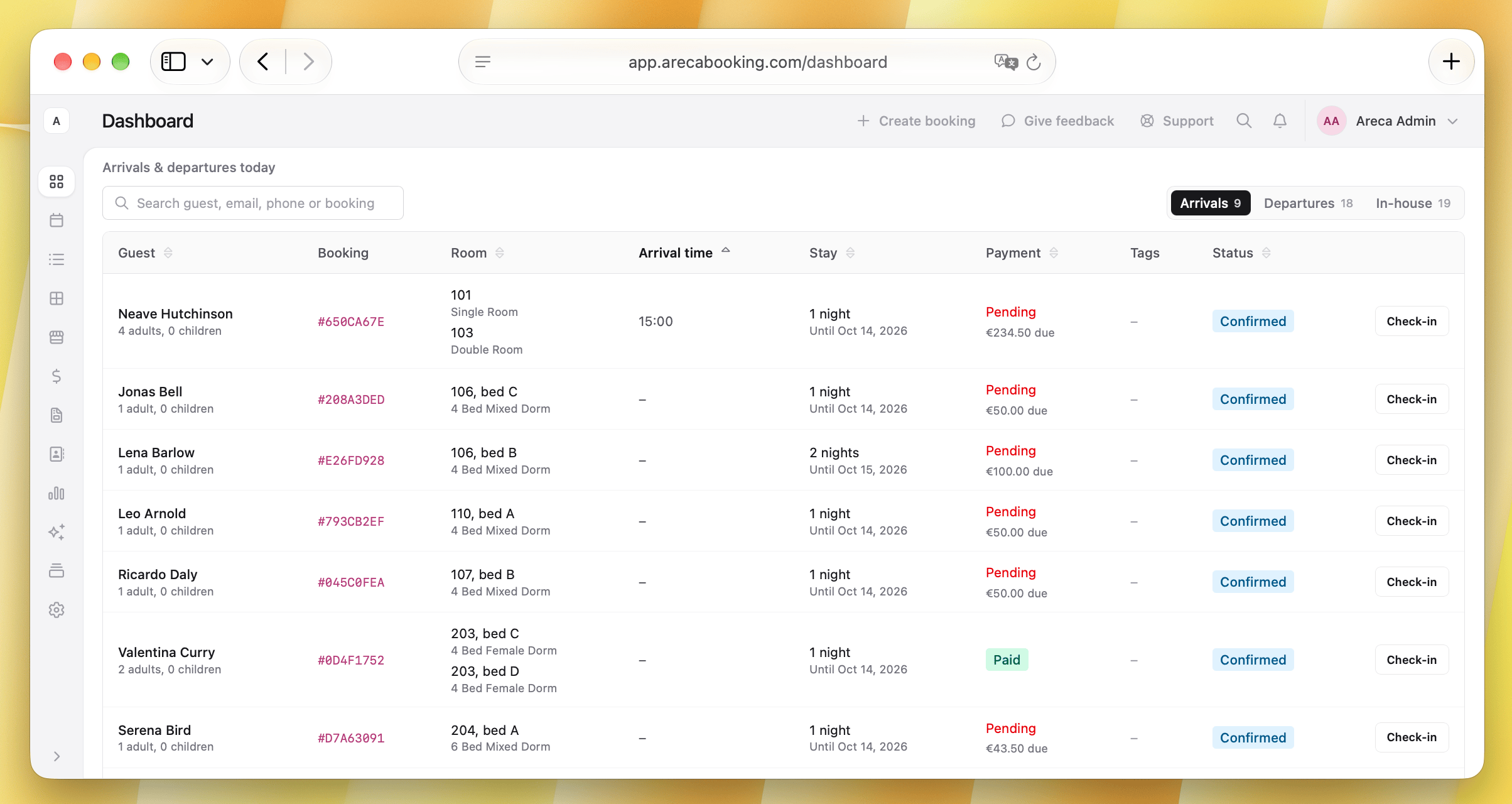Check-in Valentina Curry

pos(1412,660)
